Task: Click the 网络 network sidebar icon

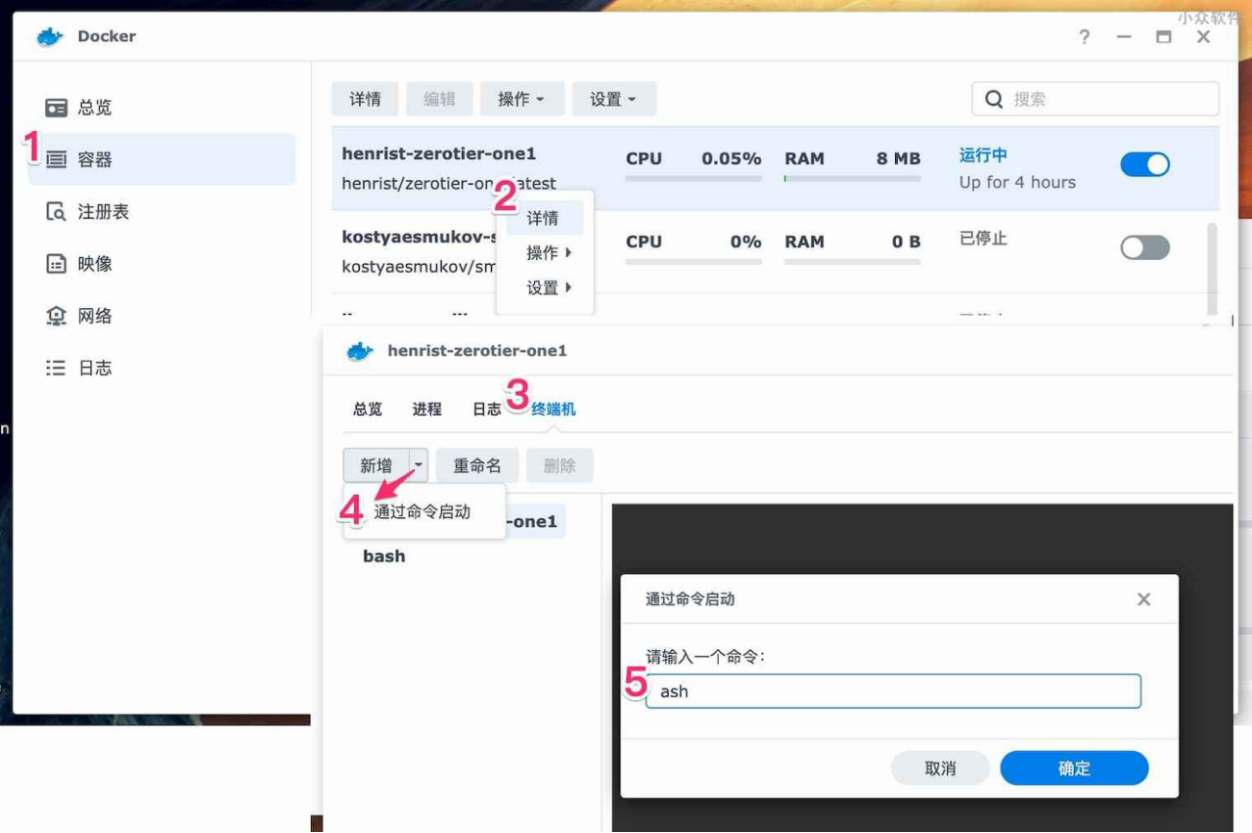Action: pyautogui.click(x=57, y=316)
